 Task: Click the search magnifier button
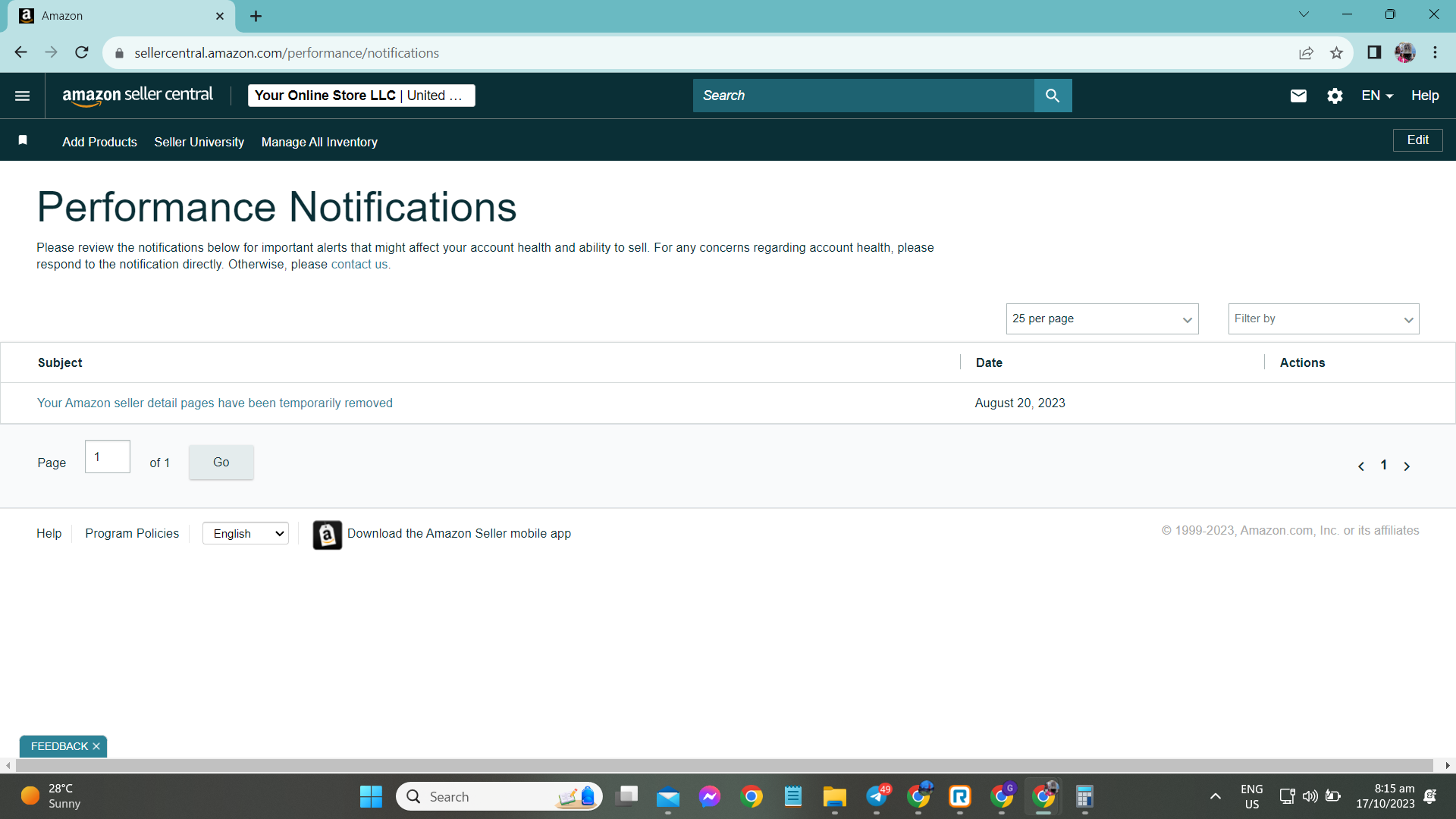(1053, 96)
